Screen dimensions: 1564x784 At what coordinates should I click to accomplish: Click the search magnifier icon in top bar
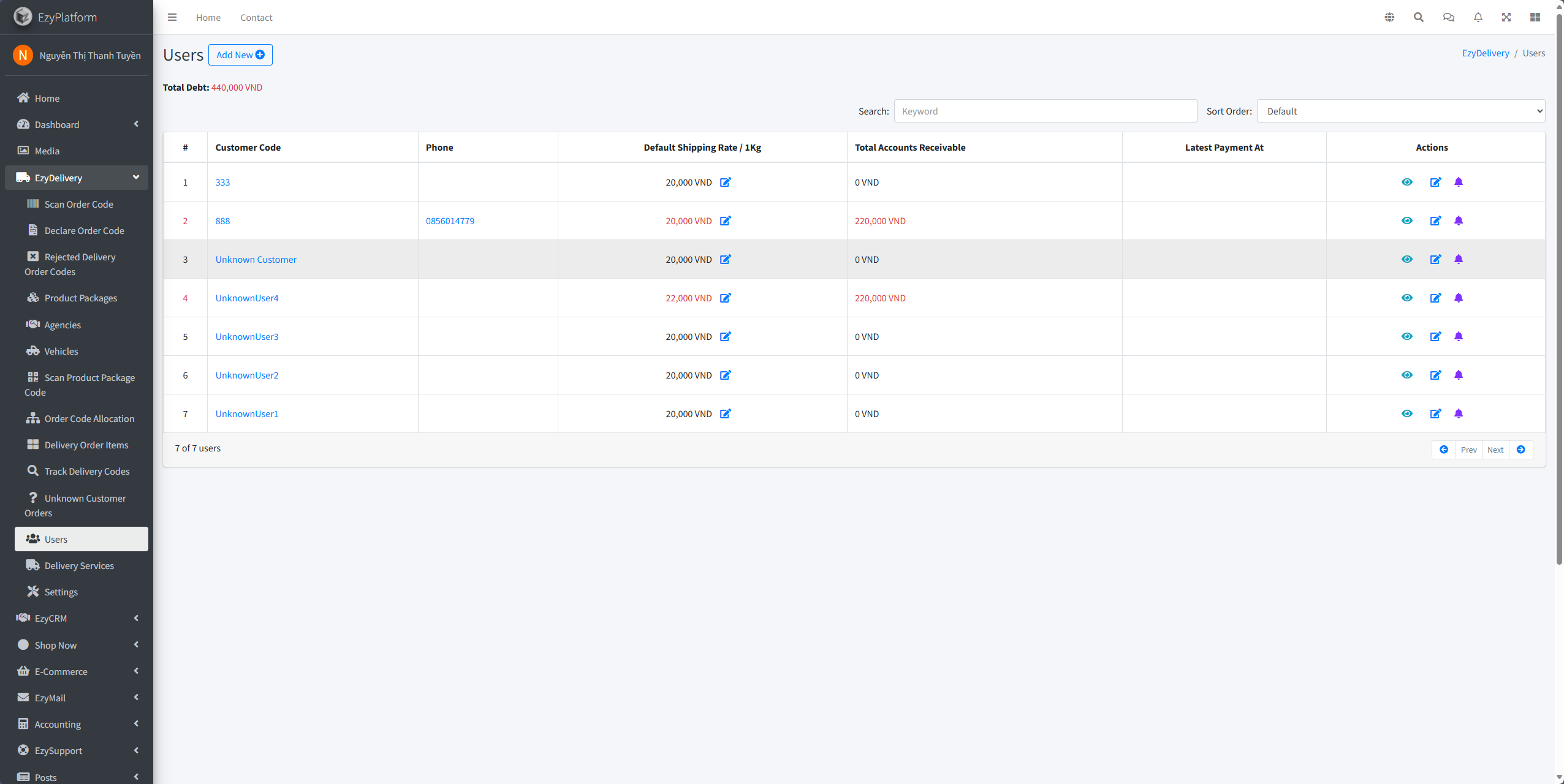[x=1419, y=17]
